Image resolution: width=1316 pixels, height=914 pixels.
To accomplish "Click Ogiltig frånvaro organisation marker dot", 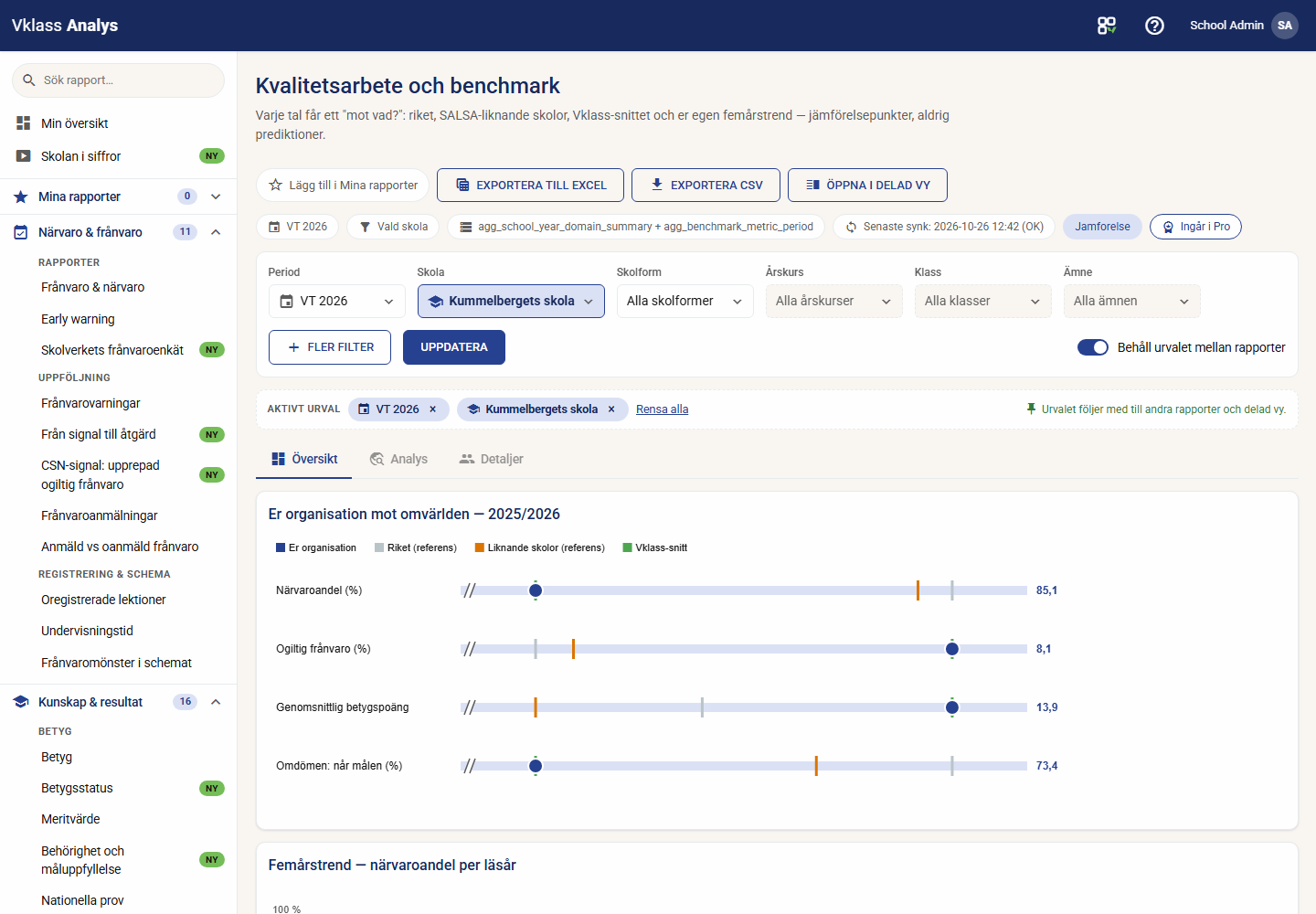I will (x=952, y=649).
